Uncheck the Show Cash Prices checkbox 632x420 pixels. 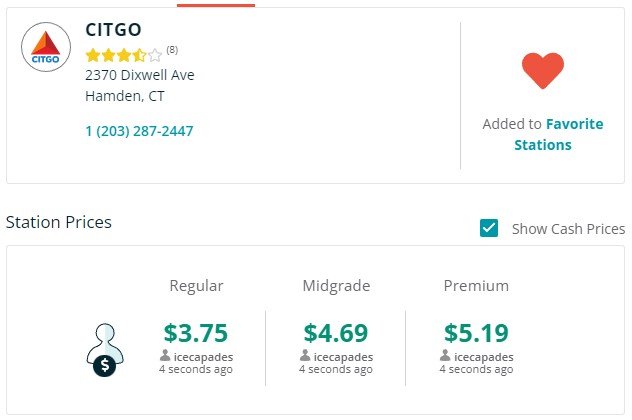489,228
